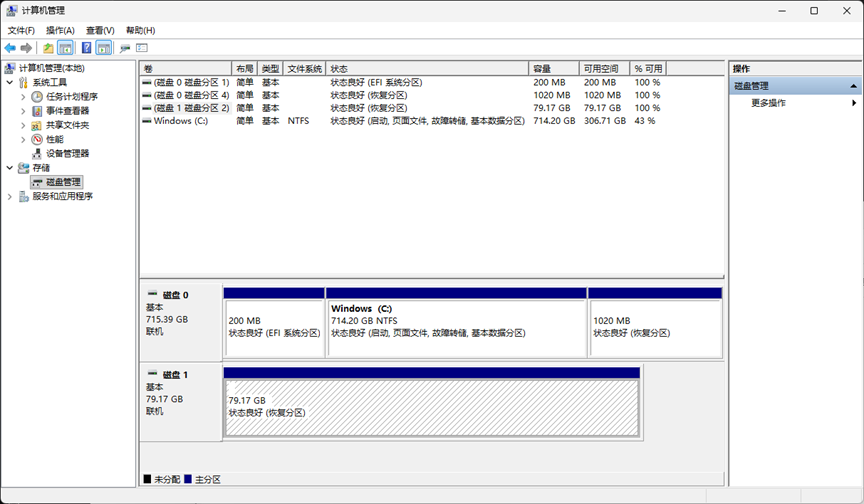Collapse the 磁盘管理 section in Actions pane

[853, 86]
